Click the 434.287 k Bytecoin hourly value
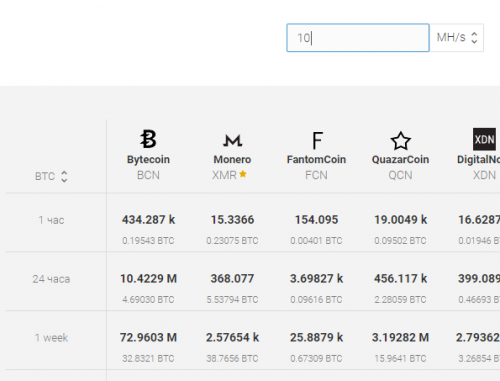 click(x=148, y=220)
